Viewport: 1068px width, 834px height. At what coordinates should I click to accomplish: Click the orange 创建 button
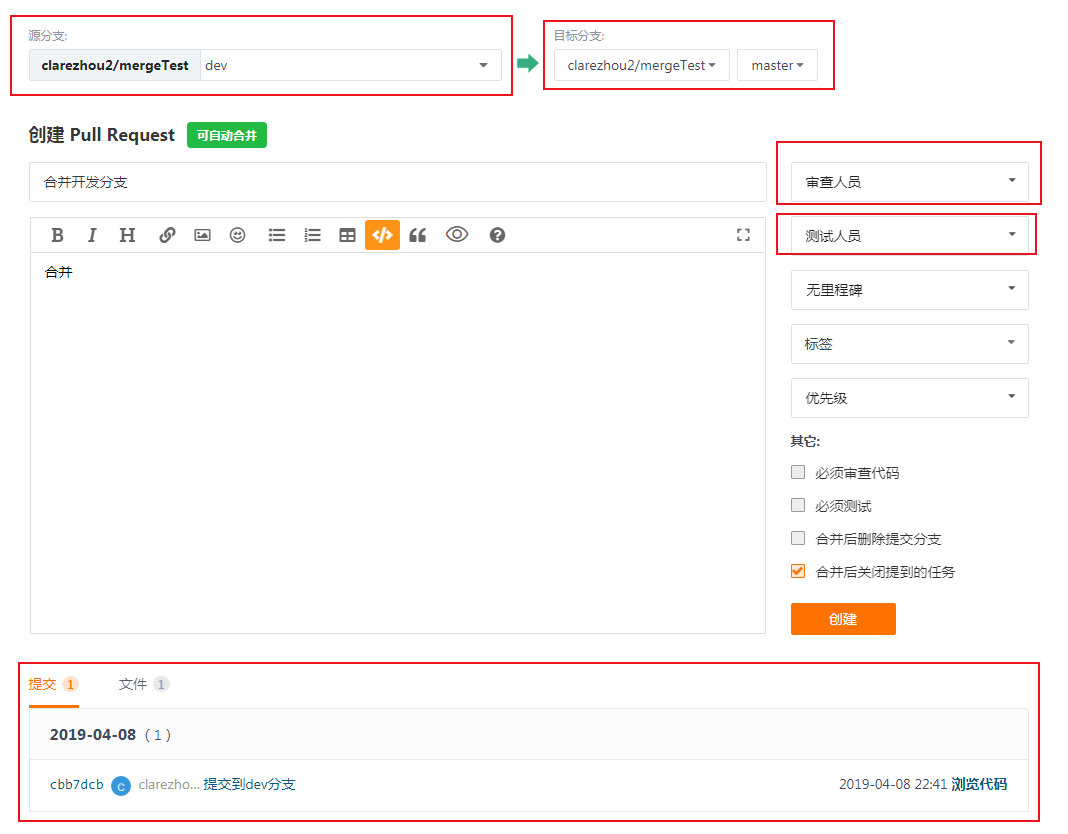tap(843, 619)
